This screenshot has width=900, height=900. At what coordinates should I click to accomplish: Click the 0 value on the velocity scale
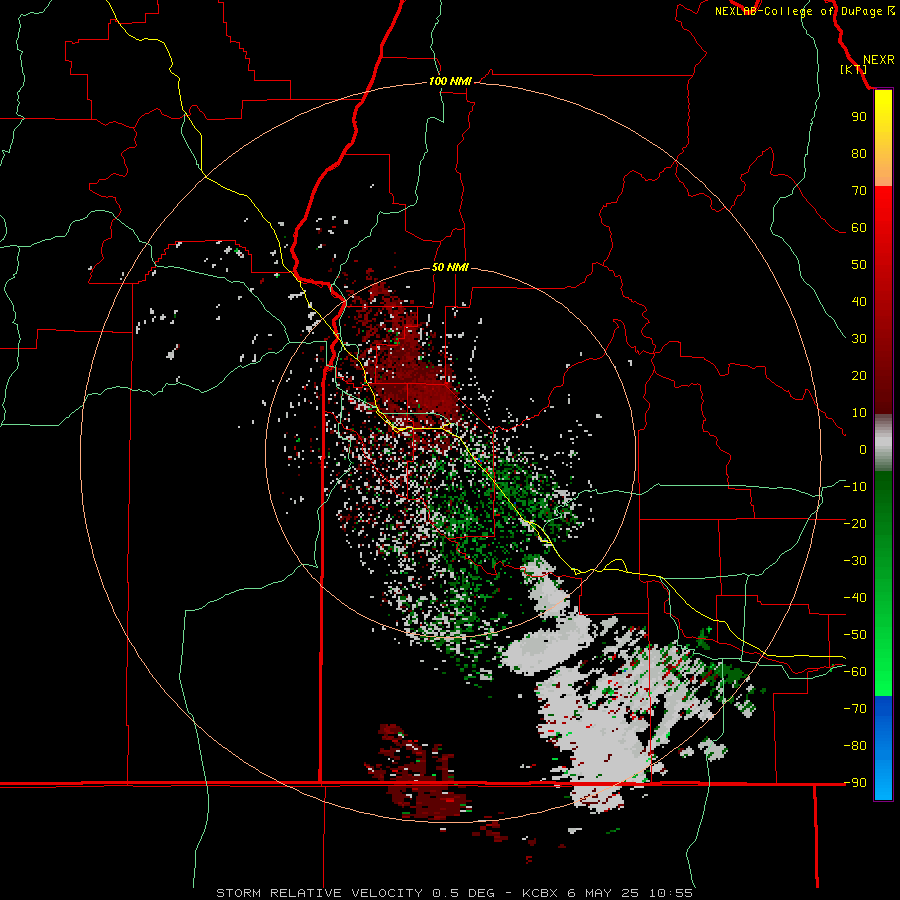pos(863,450)
